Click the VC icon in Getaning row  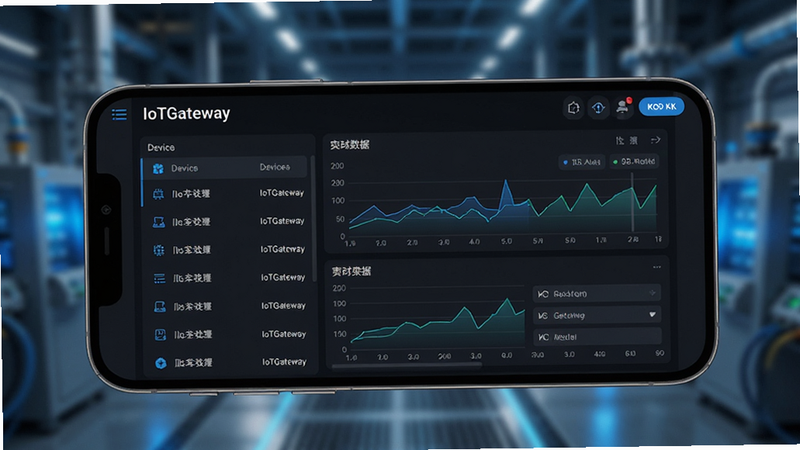tap(543, 316)
